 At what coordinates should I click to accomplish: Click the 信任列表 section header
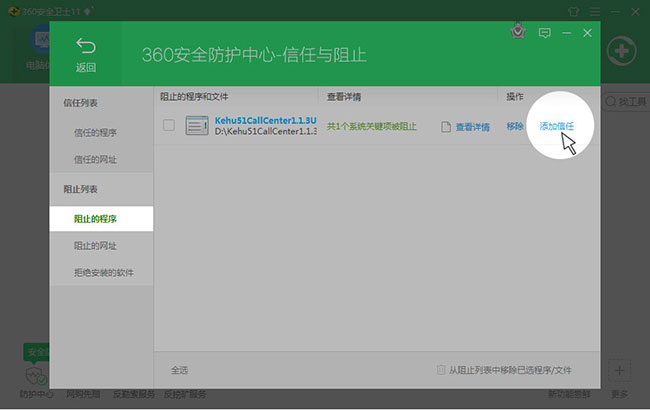tap(80, 103)
